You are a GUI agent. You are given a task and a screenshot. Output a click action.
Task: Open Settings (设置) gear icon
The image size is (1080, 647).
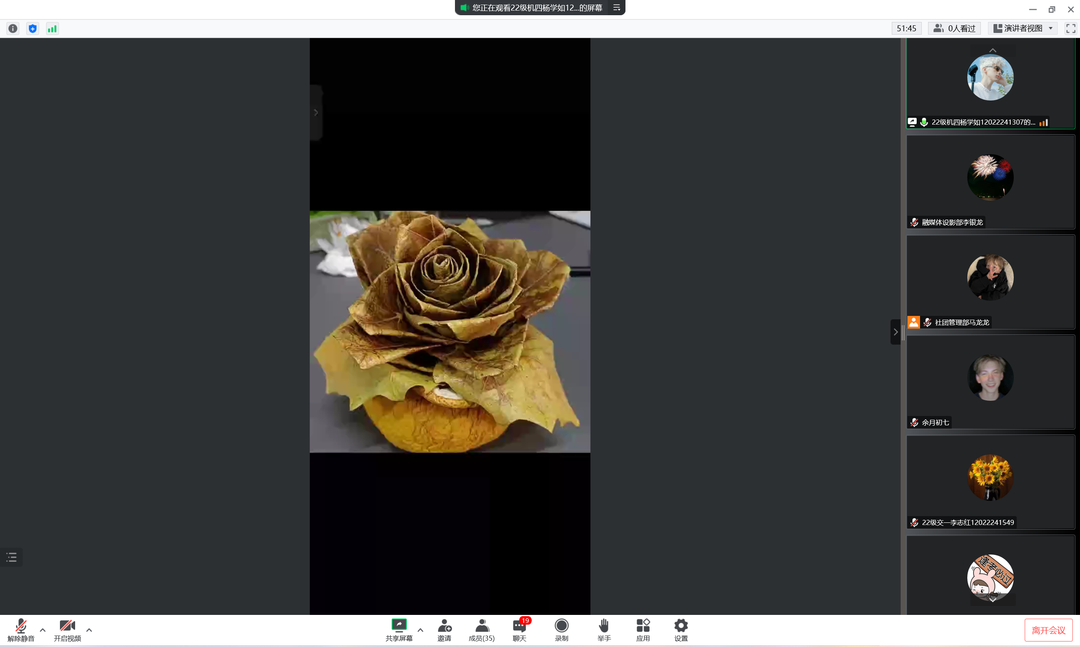[x=681, y=629]
